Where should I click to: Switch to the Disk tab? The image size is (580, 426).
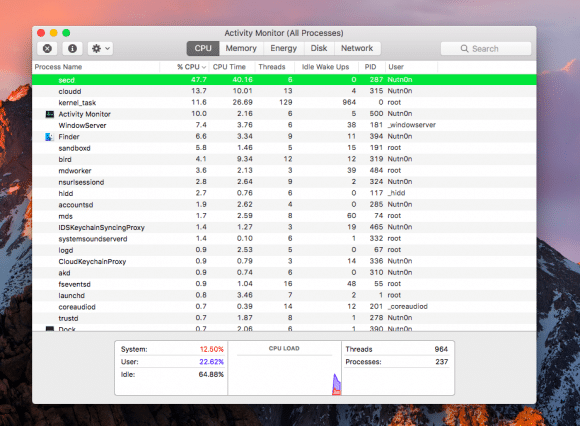[319, 48]
